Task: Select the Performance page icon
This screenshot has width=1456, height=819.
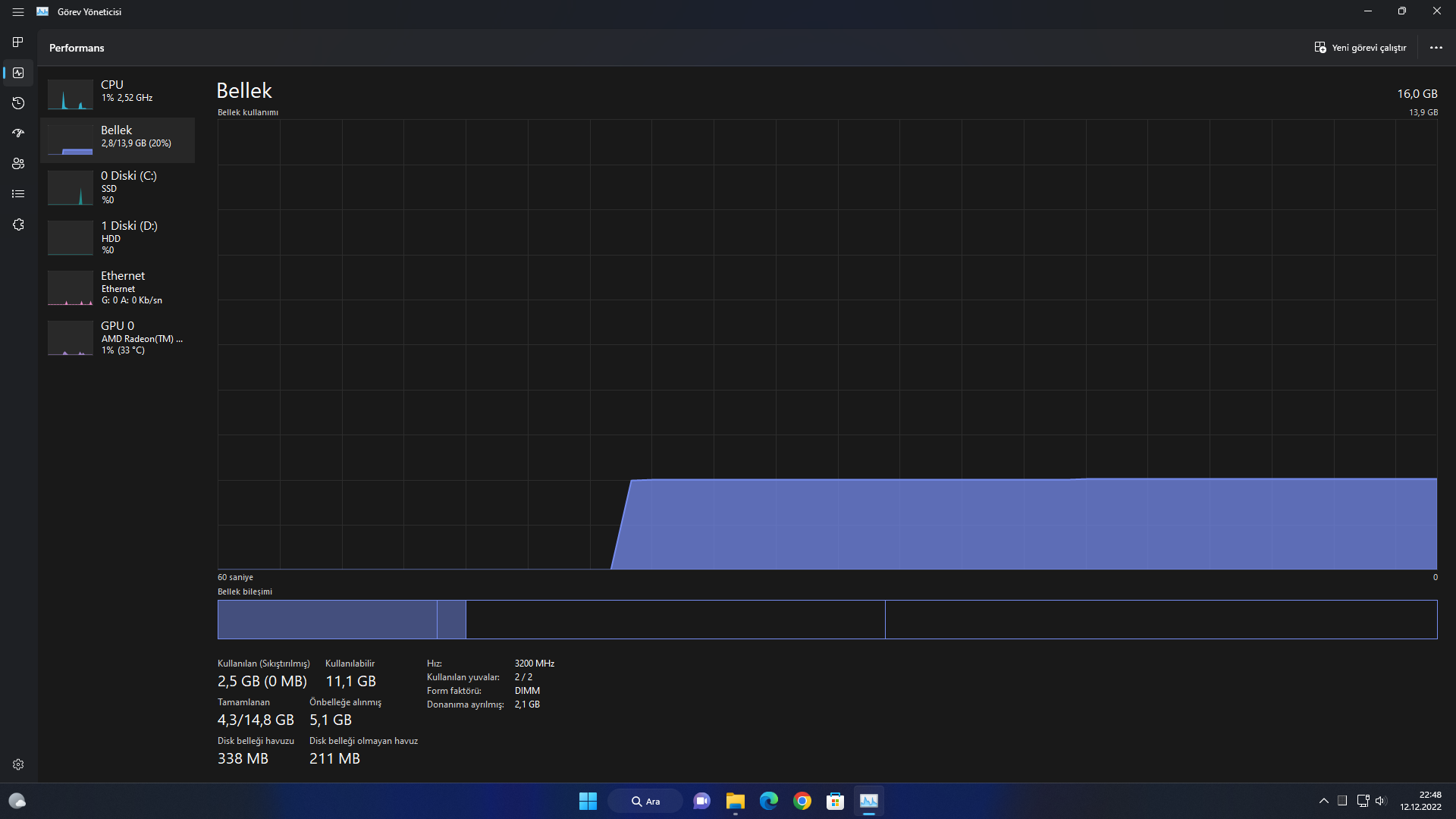Action: (18, 73)
